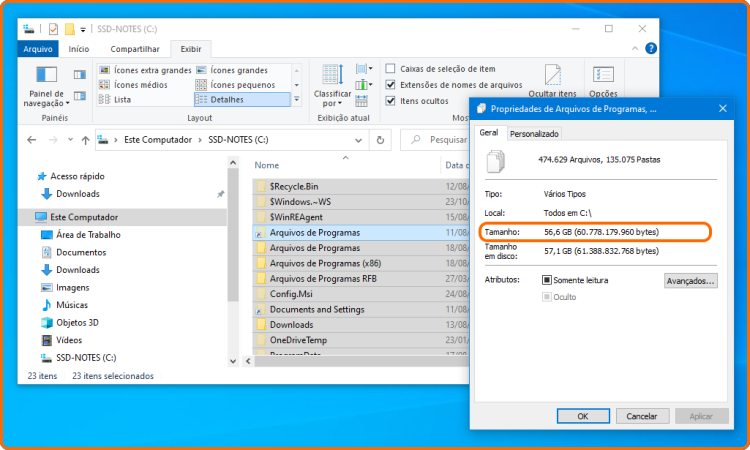Open Painel de navegação dropdown arrow
This screenshot has width=750, height=450.
pyautogui.click(x=67, y=103)
